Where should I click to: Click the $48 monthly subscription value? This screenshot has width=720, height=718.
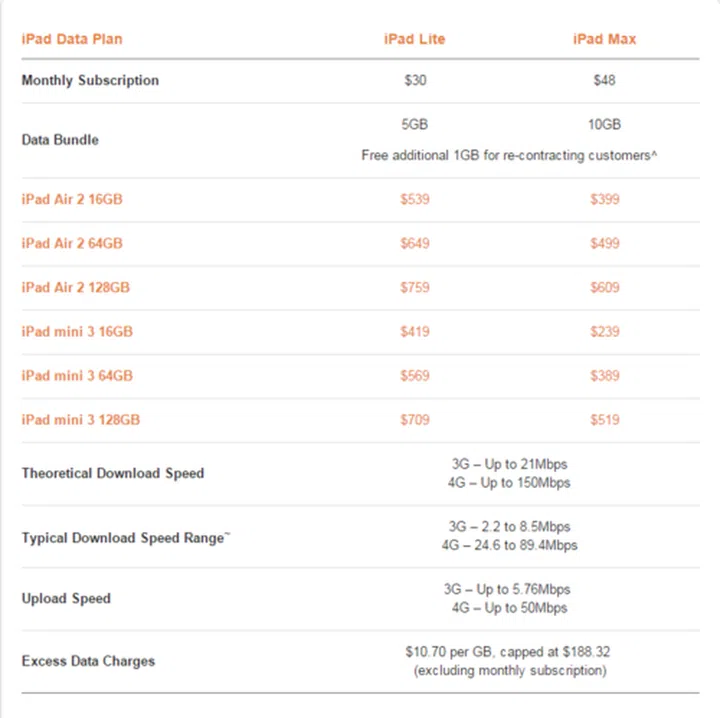click(x=604, y=80)
